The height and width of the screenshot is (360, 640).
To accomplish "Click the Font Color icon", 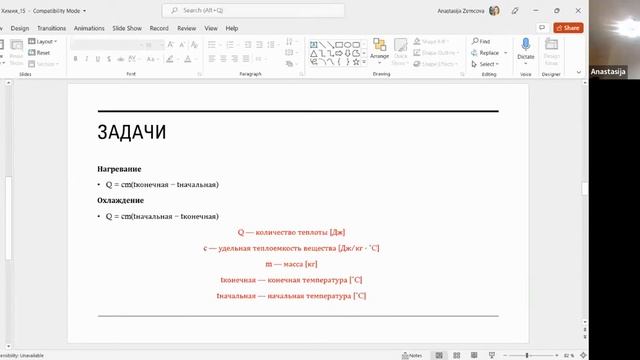I will [x=188, y=59].
